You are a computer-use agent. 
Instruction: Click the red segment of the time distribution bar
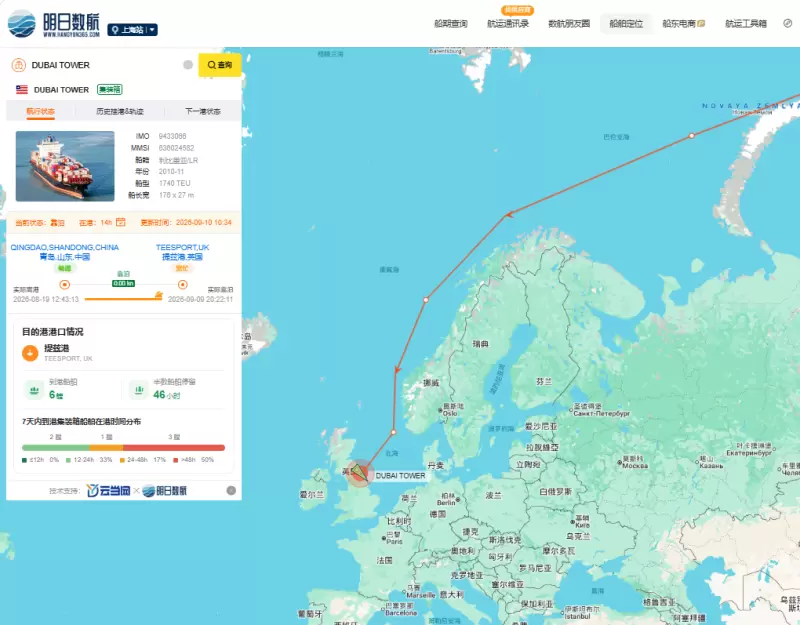click(x=174, y=448)
